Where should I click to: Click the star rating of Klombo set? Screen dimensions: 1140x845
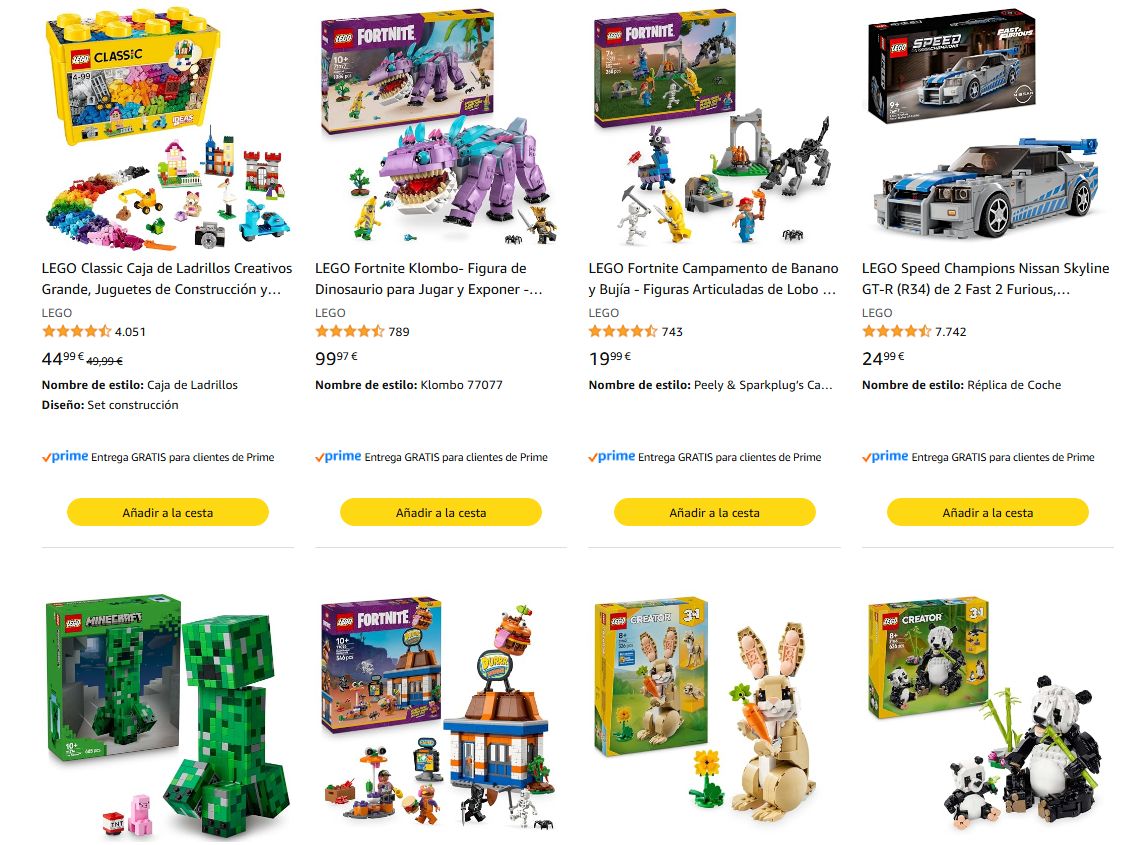[x=350, y=332]
